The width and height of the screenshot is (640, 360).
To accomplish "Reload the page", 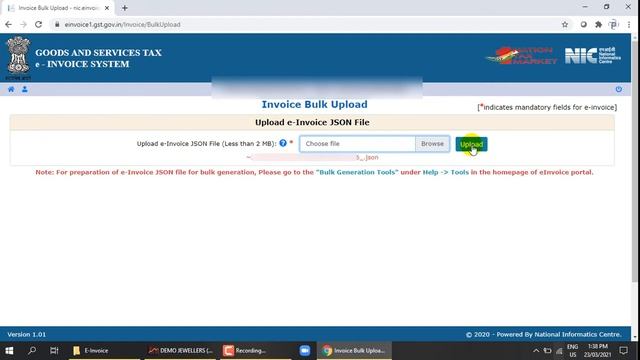I will 38,24.
